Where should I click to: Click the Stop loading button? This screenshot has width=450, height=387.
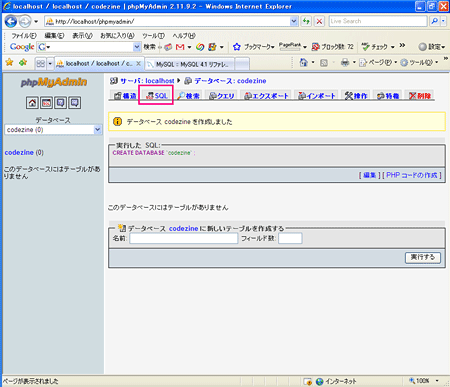(x=319, y=21)
